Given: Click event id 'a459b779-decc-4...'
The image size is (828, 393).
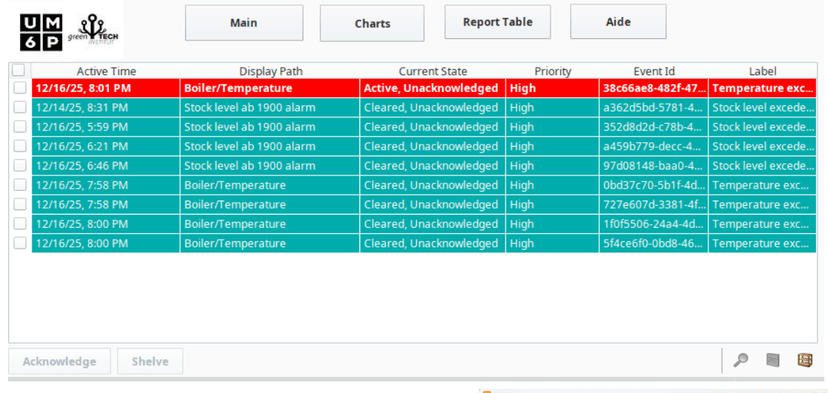Looking at the screenshot, I should click(654, 146).
